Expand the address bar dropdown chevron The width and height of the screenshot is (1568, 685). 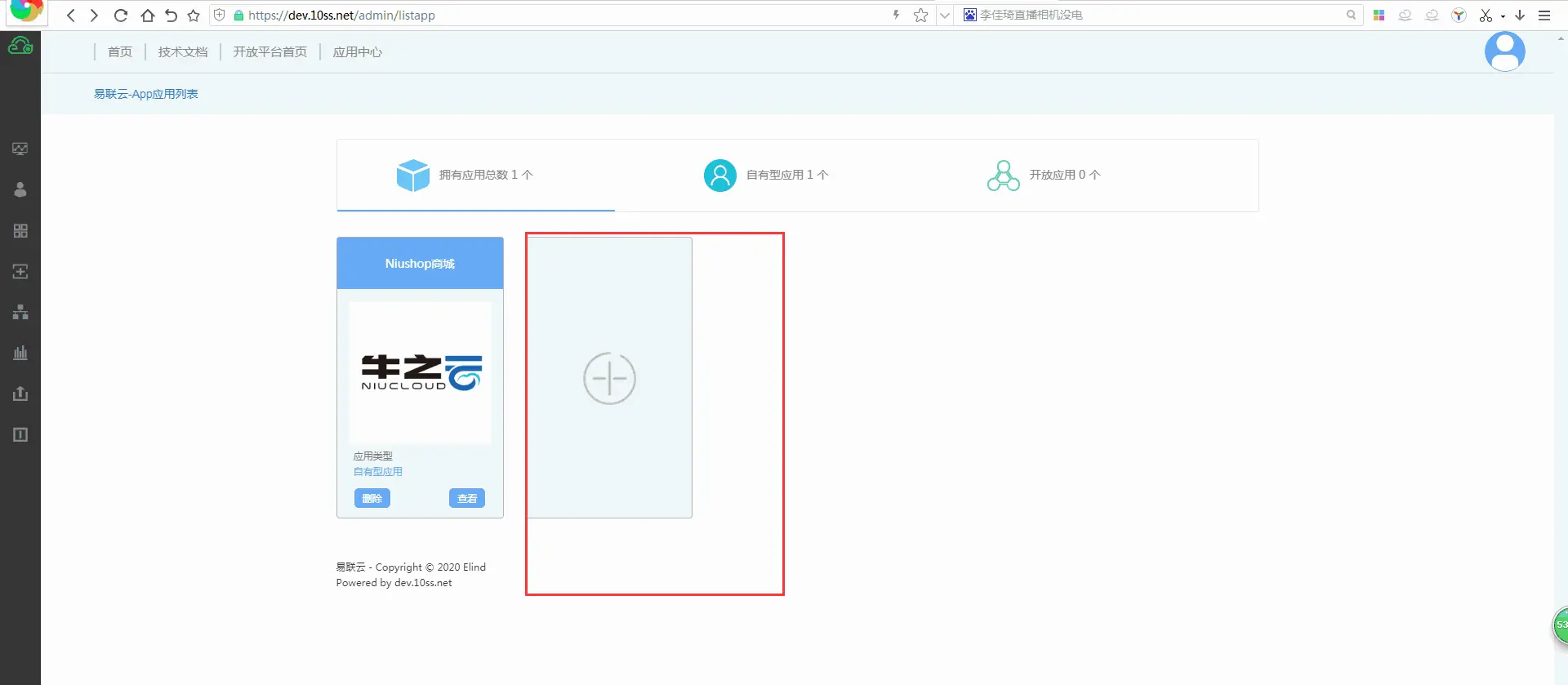click(x=945, y=16)
